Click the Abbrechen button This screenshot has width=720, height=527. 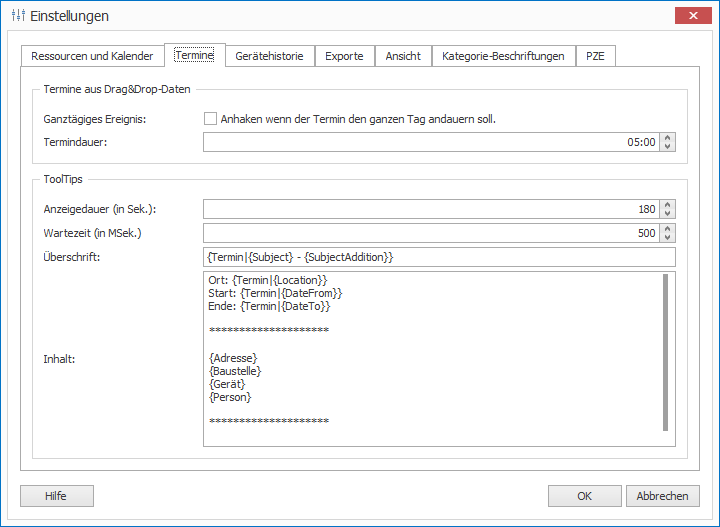(x=663, y=496)
